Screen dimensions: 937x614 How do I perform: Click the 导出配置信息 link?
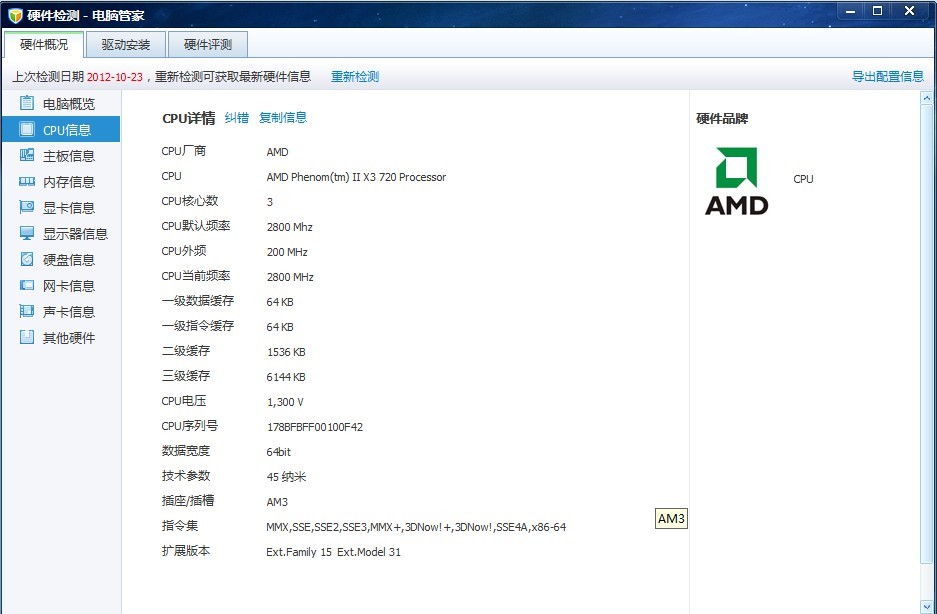pos(887,77)
